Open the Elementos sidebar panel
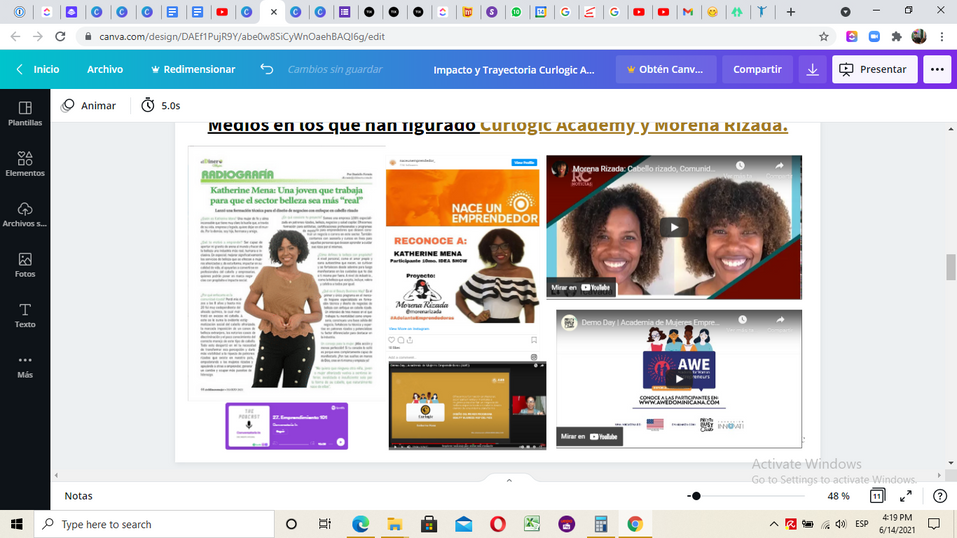This screenshot has height=538, width=957. tap(25, 164)
